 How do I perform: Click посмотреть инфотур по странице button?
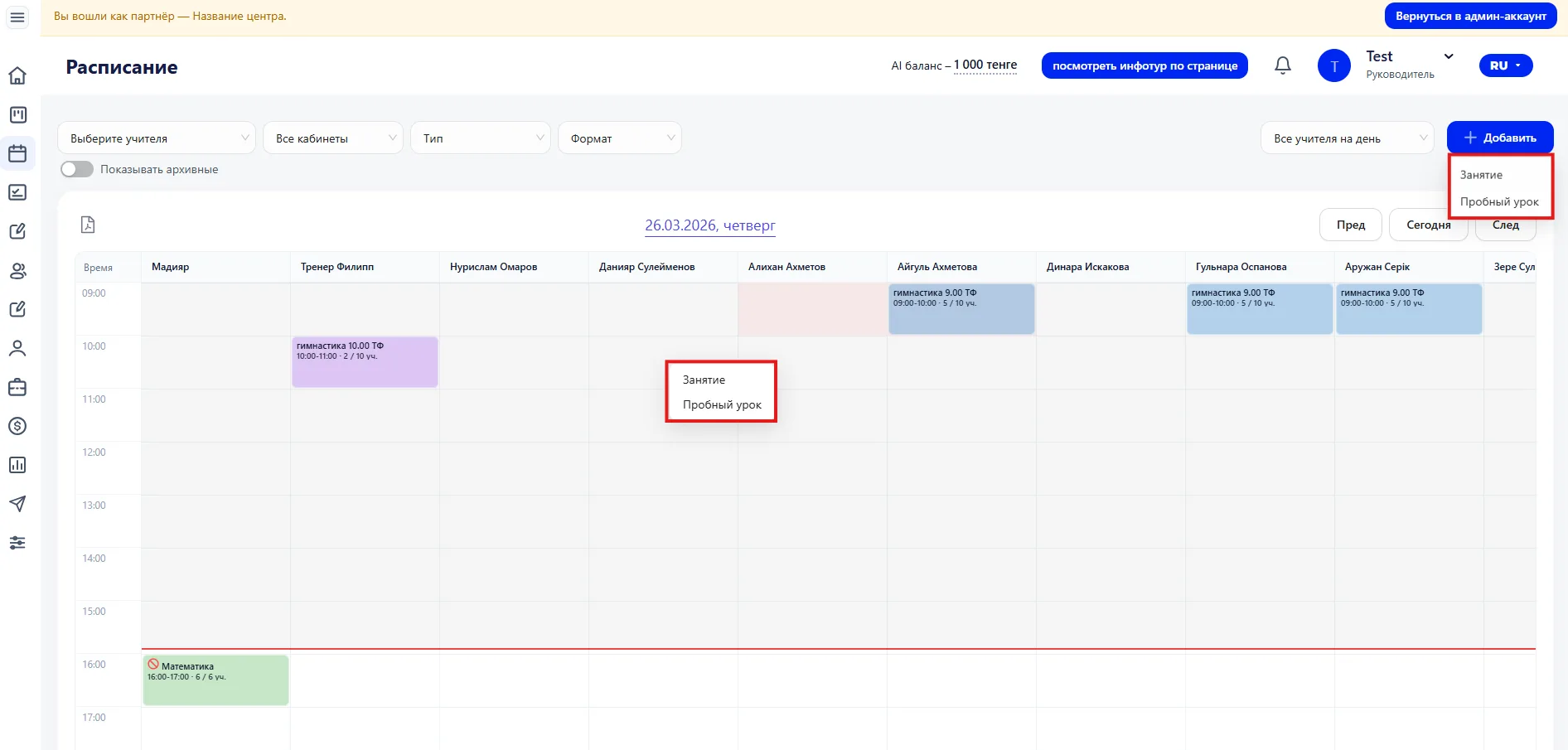coord(1145,65)
